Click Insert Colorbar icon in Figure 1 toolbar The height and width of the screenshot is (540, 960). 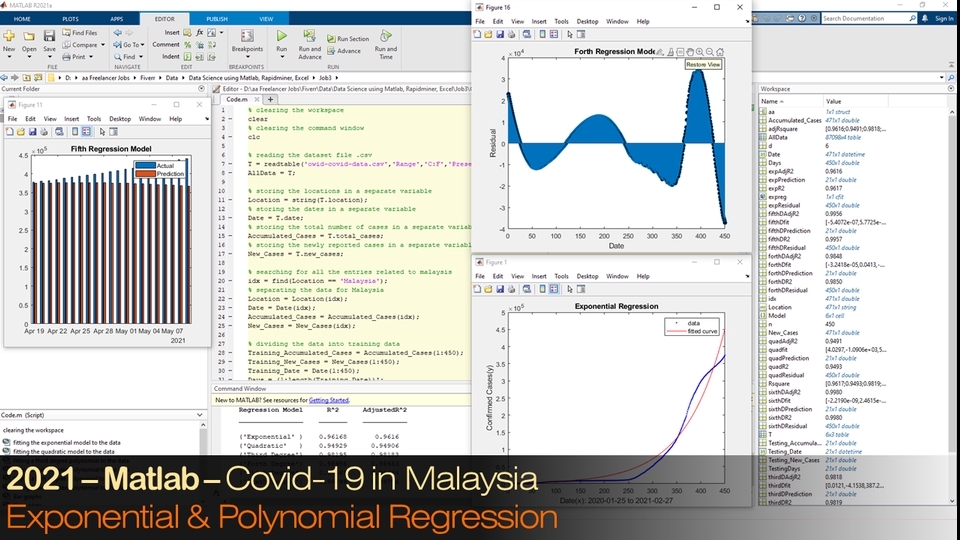pos(542,289)
